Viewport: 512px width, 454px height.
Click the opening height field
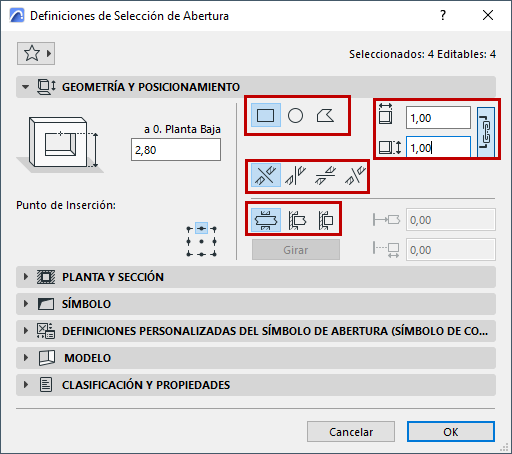tap(438, 147)
